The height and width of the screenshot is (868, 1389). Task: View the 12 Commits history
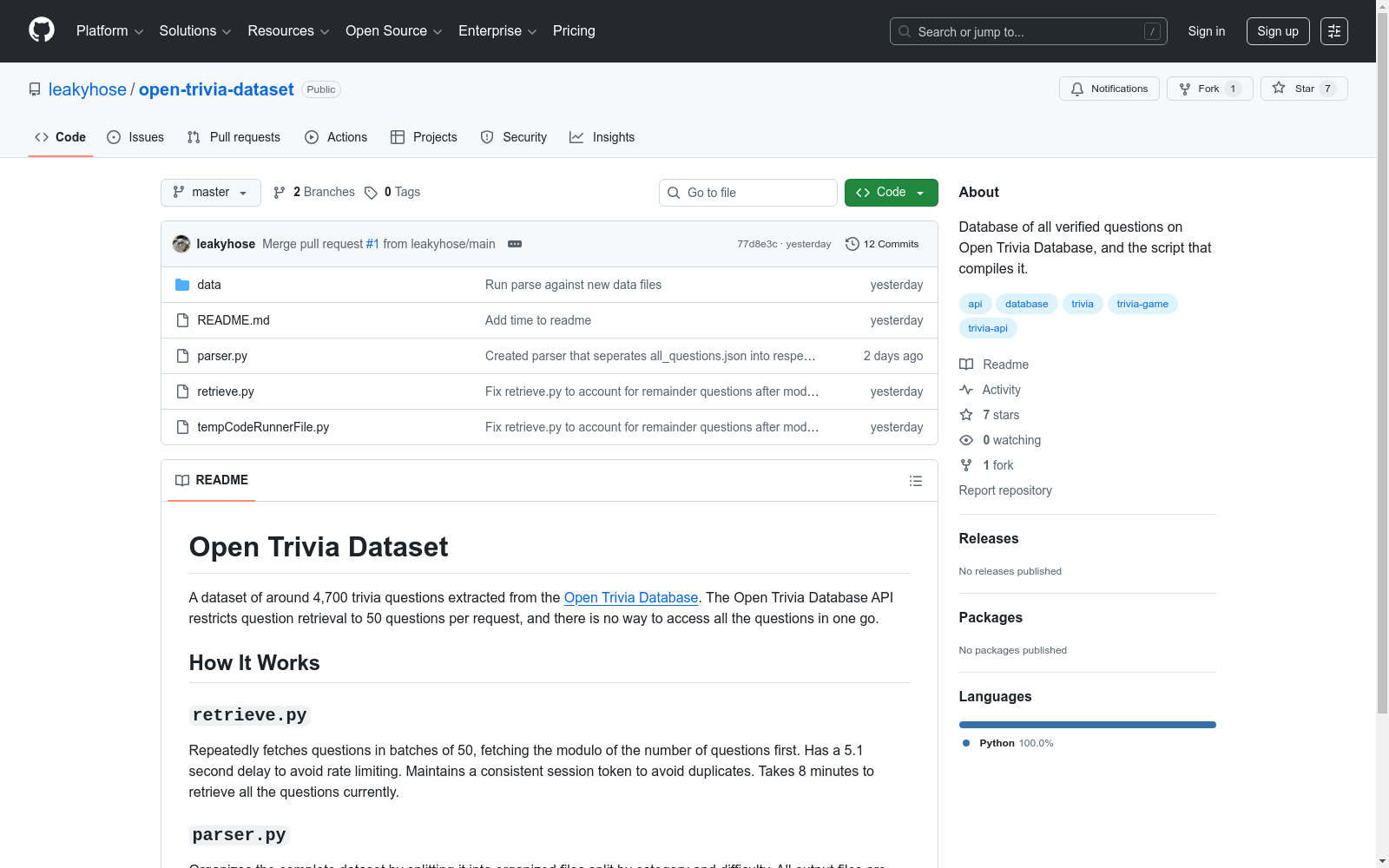[882, 244]
